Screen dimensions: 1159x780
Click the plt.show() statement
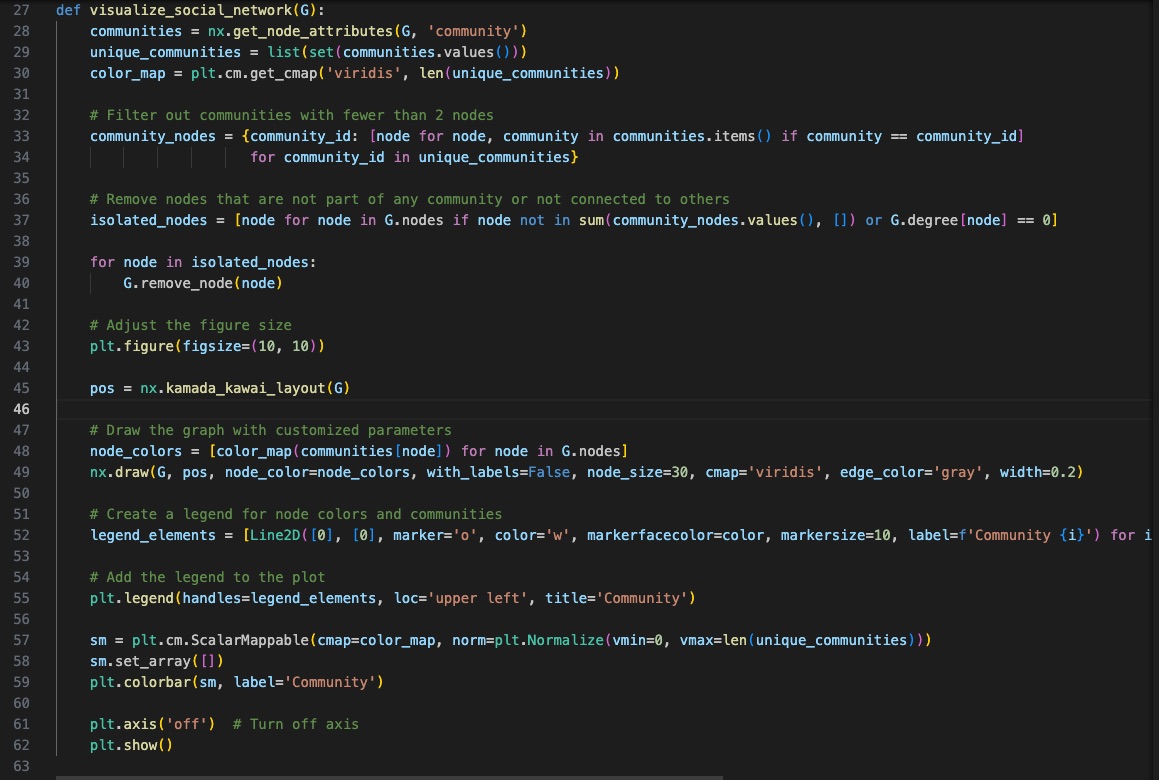(x=131, y=745)
